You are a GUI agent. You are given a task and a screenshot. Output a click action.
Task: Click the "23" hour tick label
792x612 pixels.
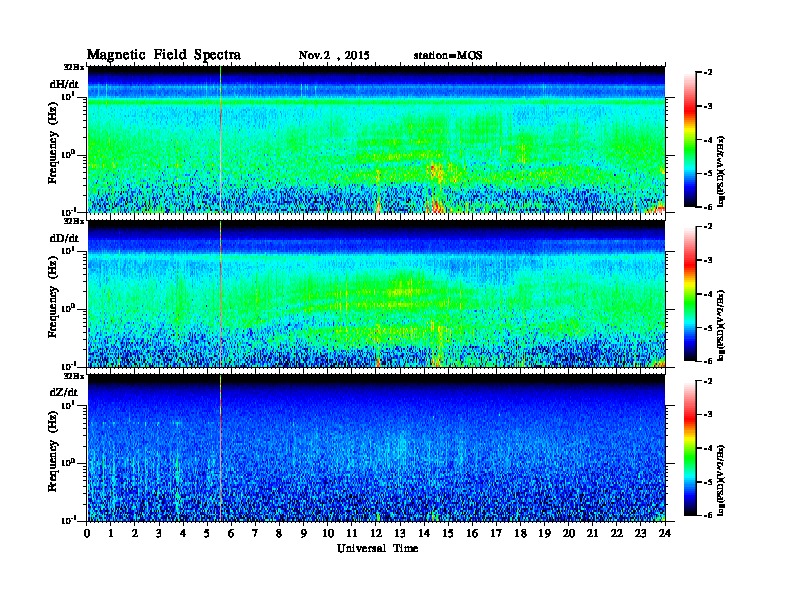[x=641, y=534]
